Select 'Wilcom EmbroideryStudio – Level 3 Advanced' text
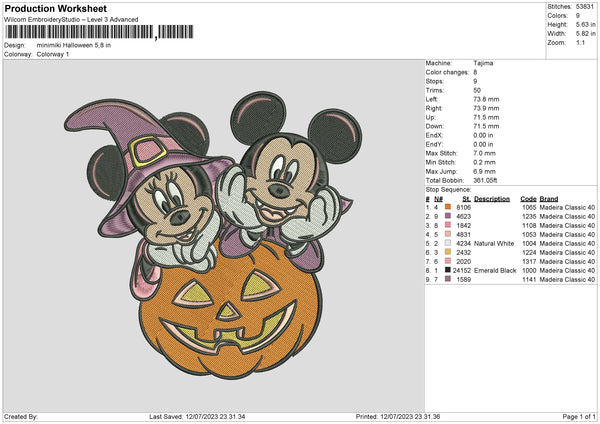600x424 pixels. click(x=71, y=20)
